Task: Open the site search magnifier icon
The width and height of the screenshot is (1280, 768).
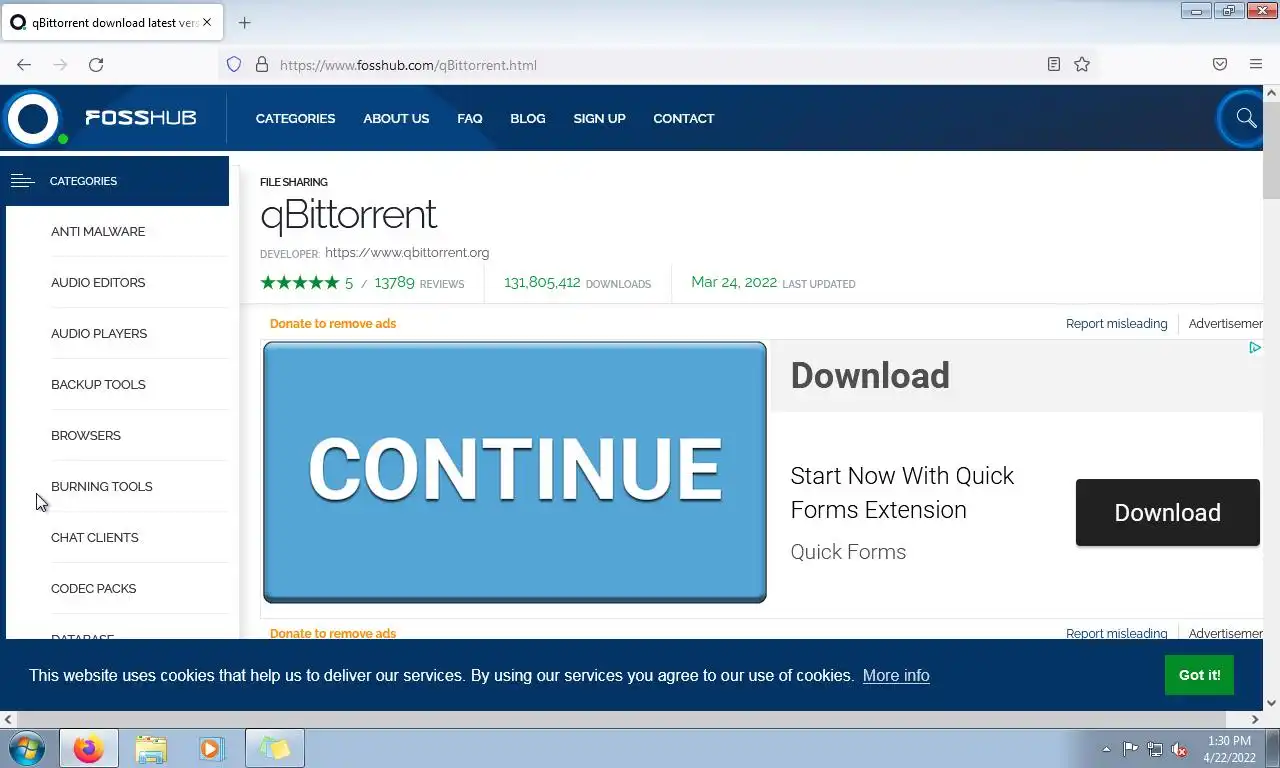Action: click(1246, 118)
